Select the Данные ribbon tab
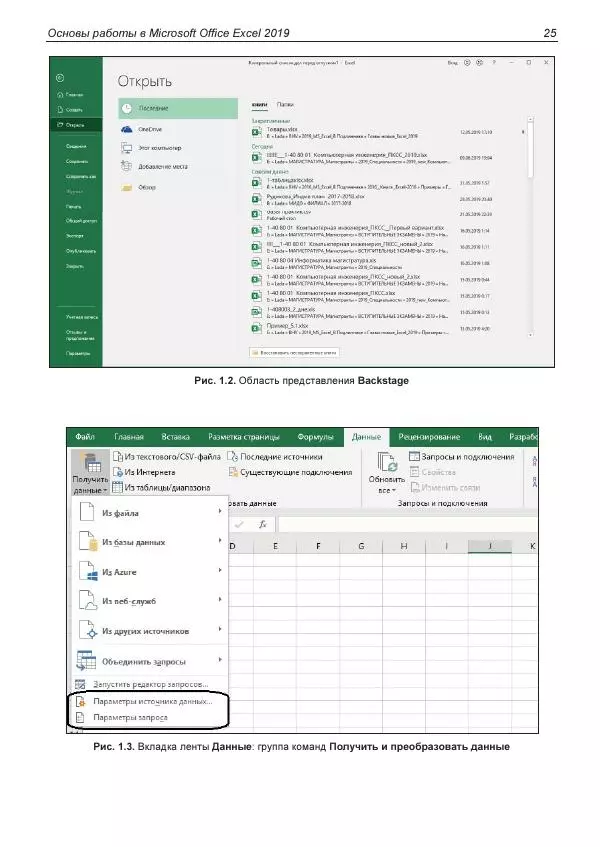This screenshot has height=847, width=600. pos(366,437)
